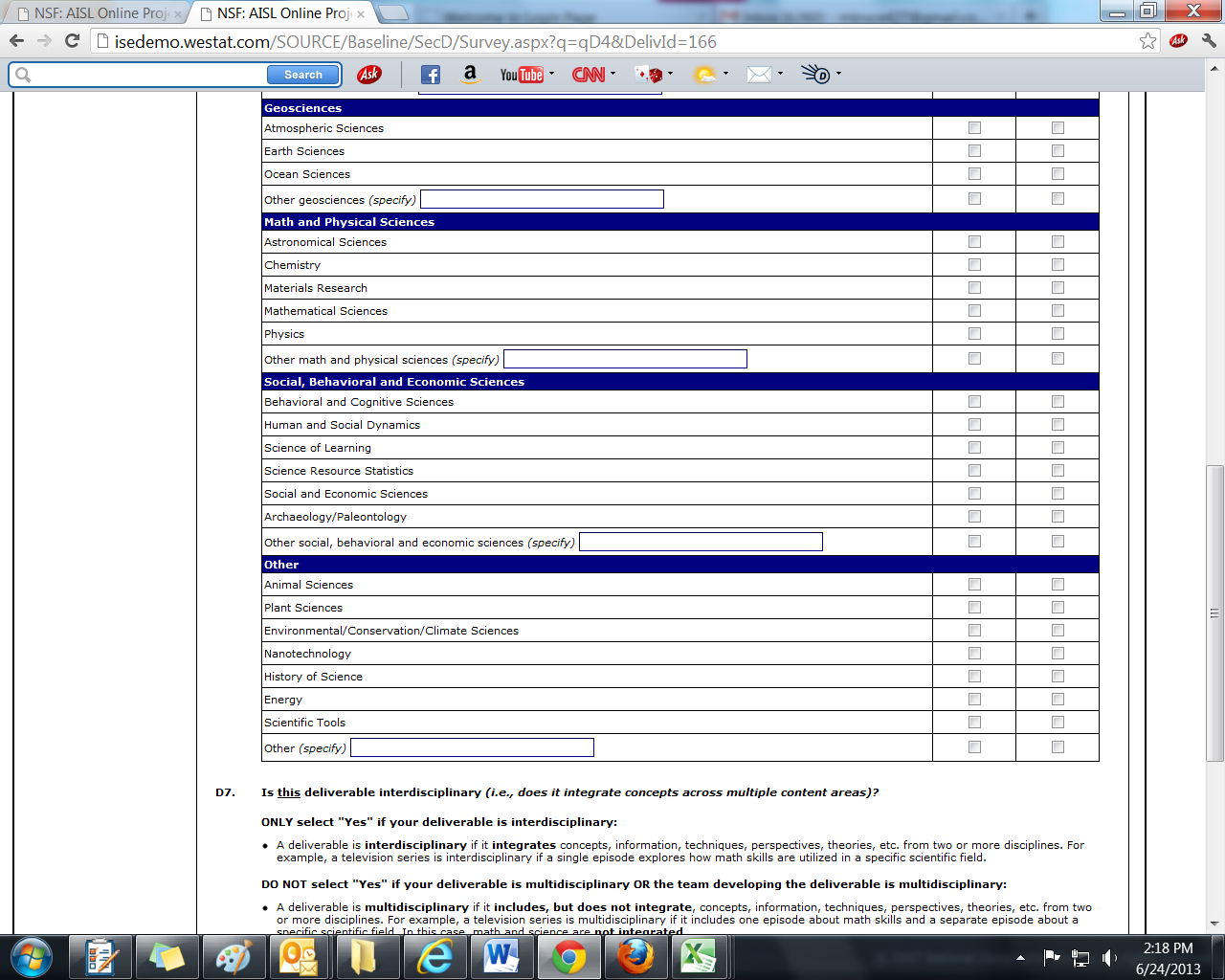The height and width of the screenshot is (980, 1225).
Task: Click the scrollbar up arrow
Action: [x=1214, y=69]
